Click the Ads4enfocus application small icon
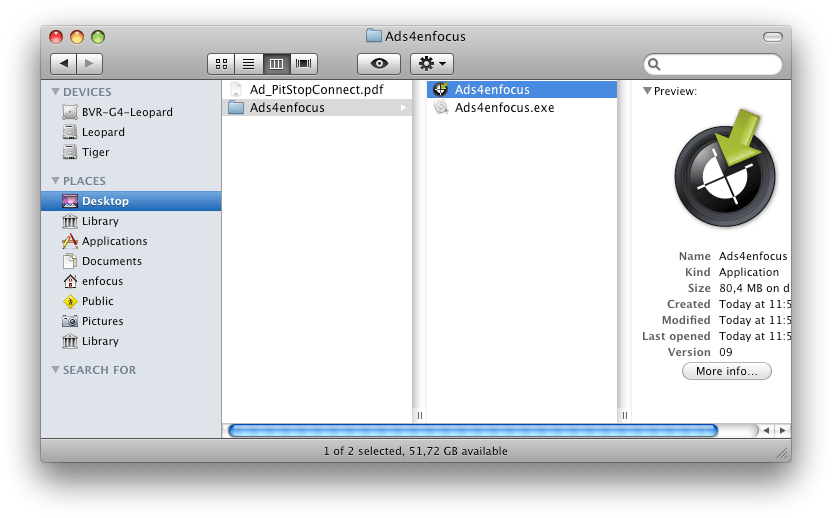 (x=440, y=90)
